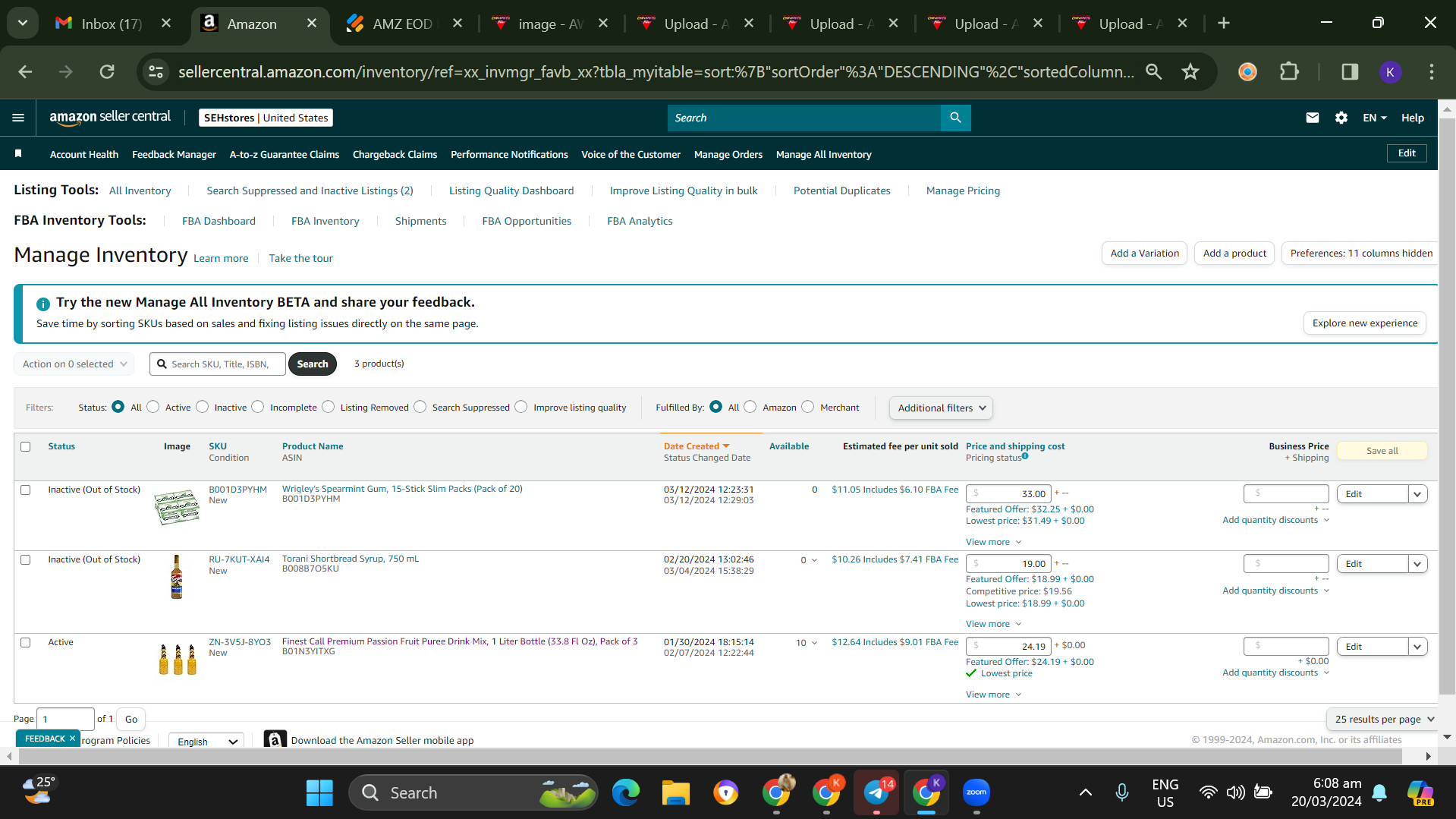Open Account Health in the favorites bar
This screenshot has width=1456, height=819.
pos(84,154)
